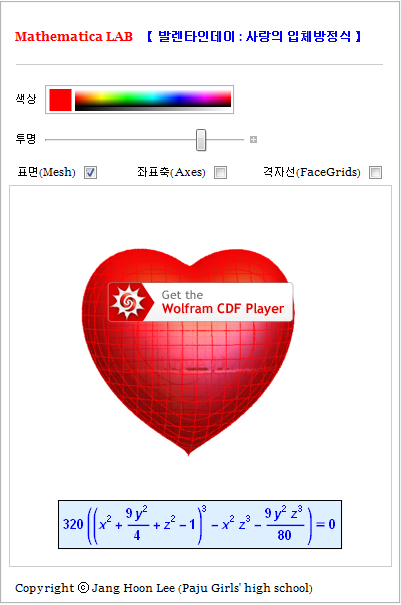Click the Mathematica LAB title
This screenshot has width=401, height=605.
pyautogui.click(x=74, y=37)
